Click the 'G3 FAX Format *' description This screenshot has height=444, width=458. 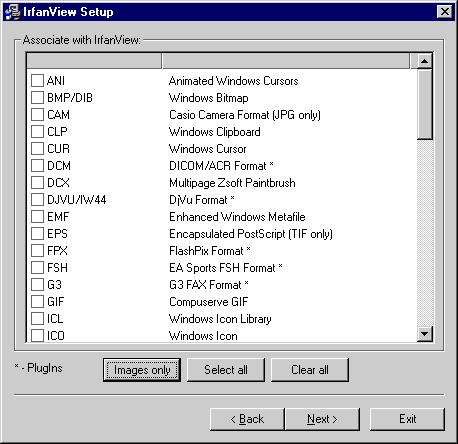209,285
